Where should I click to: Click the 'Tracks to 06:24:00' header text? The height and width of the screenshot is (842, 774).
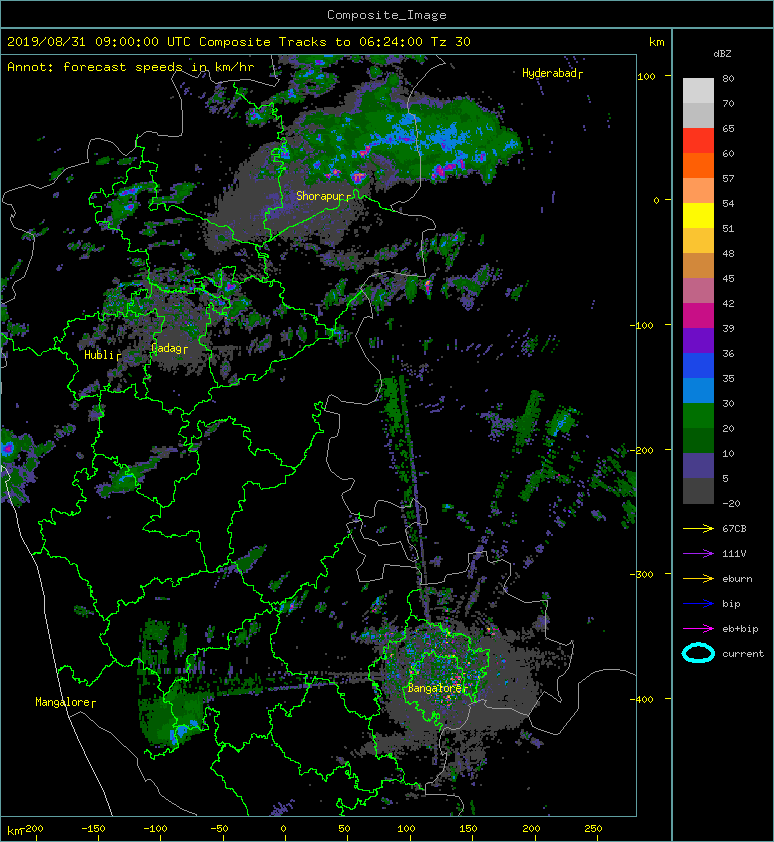point(350,42)
